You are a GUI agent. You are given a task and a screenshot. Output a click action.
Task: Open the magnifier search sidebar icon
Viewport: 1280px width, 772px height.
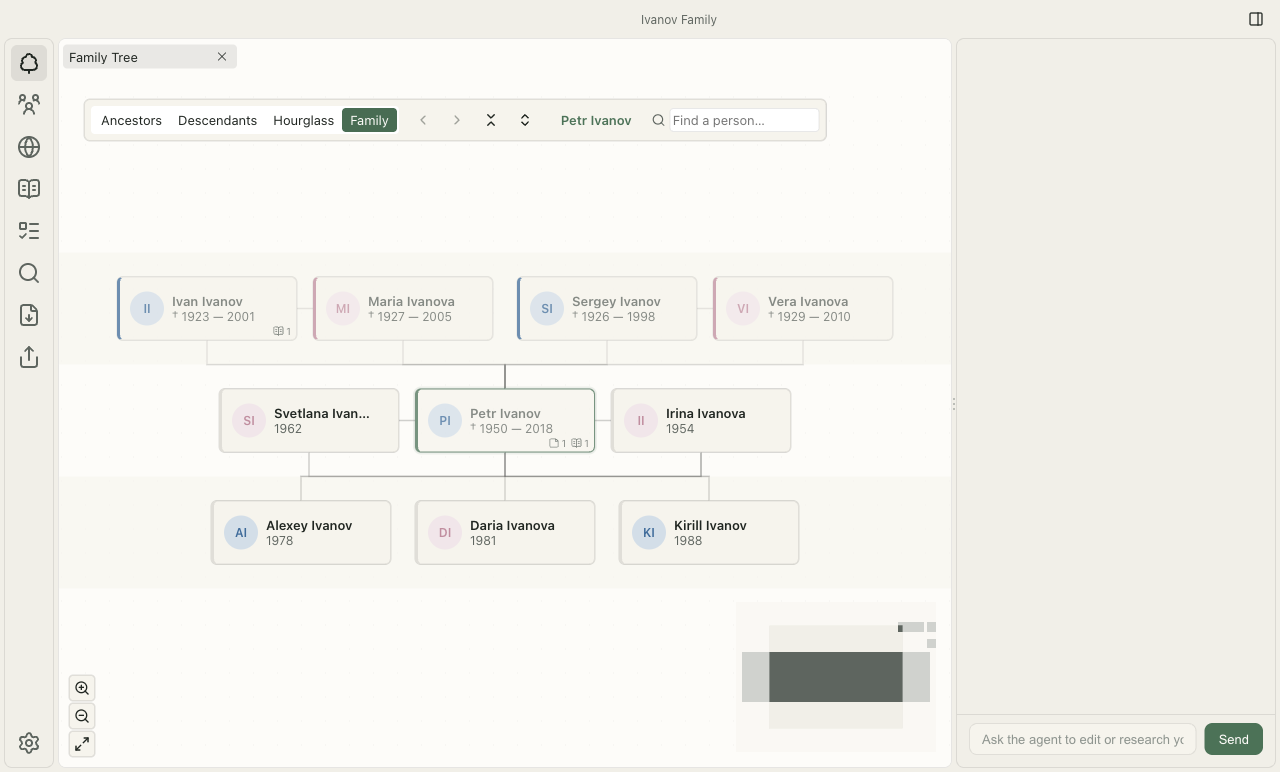point(29,273)
